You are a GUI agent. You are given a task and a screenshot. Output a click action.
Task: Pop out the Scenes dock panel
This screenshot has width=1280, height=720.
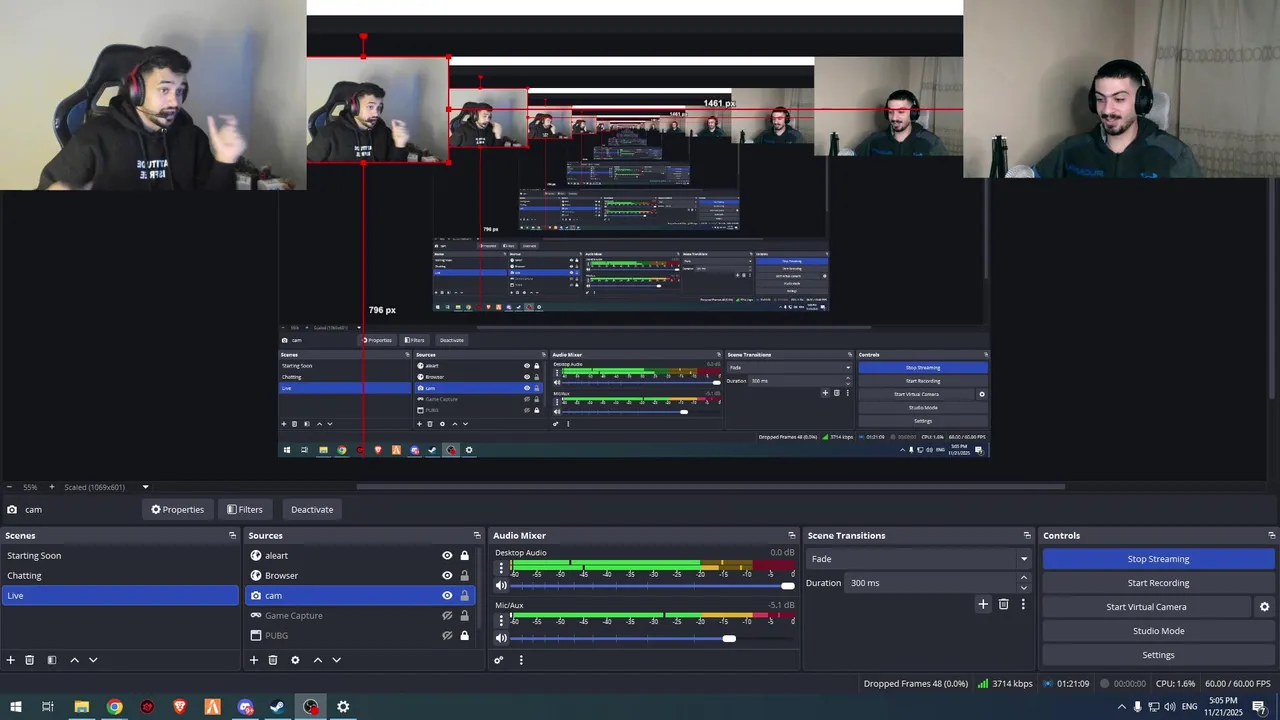pos(233,536)
